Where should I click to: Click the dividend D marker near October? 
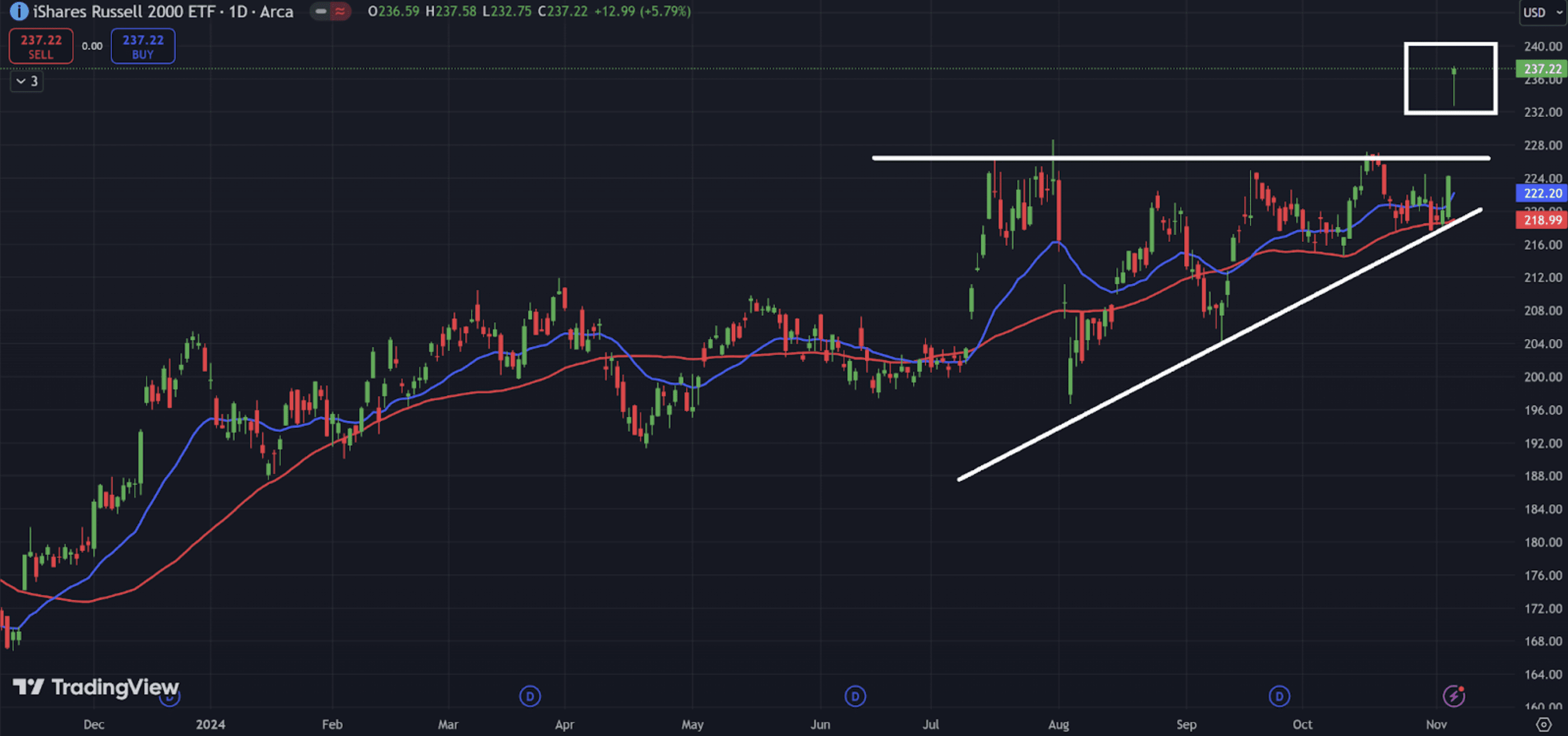(1279, 696)
